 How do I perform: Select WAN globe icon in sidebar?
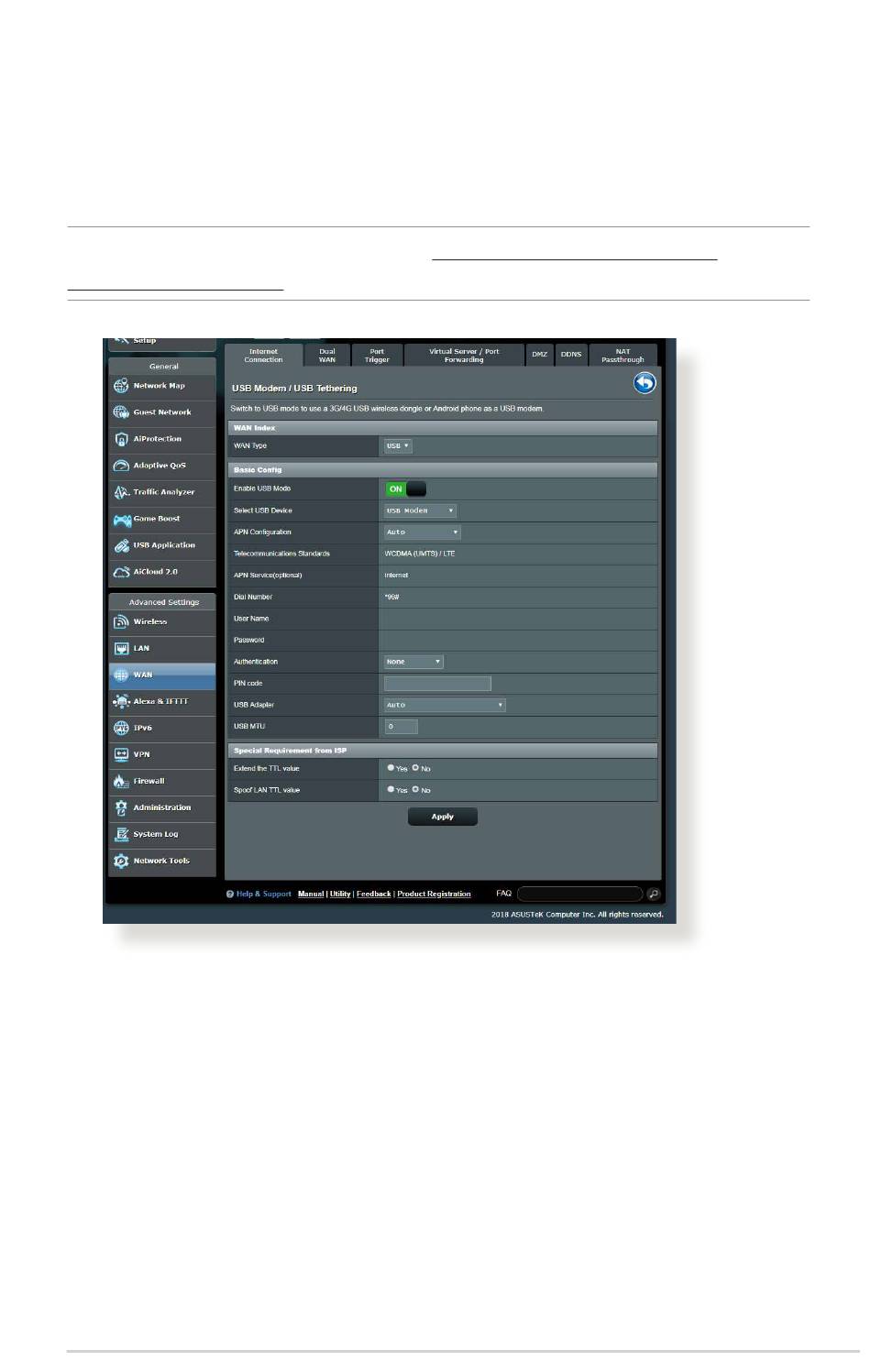pos(121,675)
